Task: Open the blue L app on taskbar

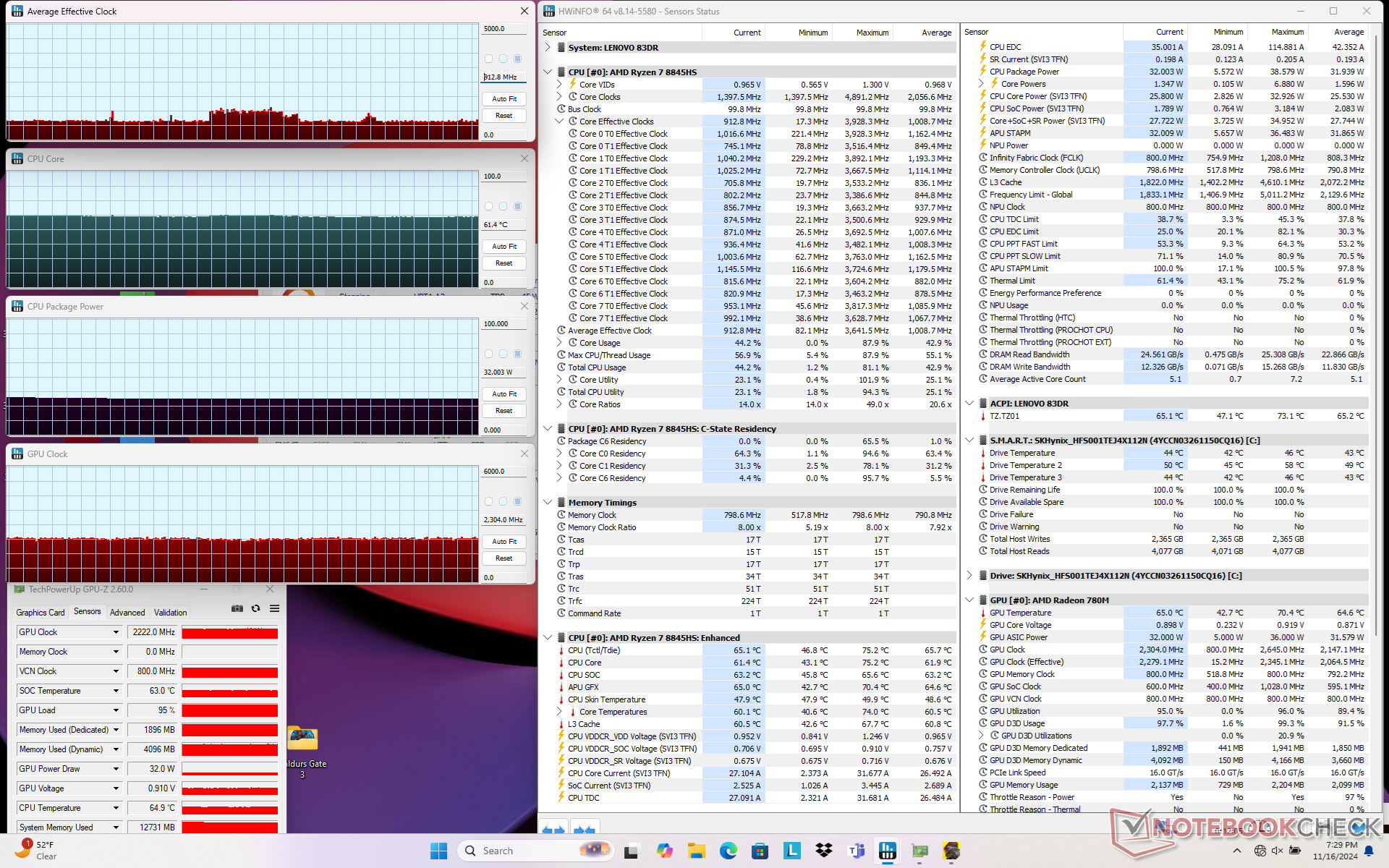Action: [791, 851]
